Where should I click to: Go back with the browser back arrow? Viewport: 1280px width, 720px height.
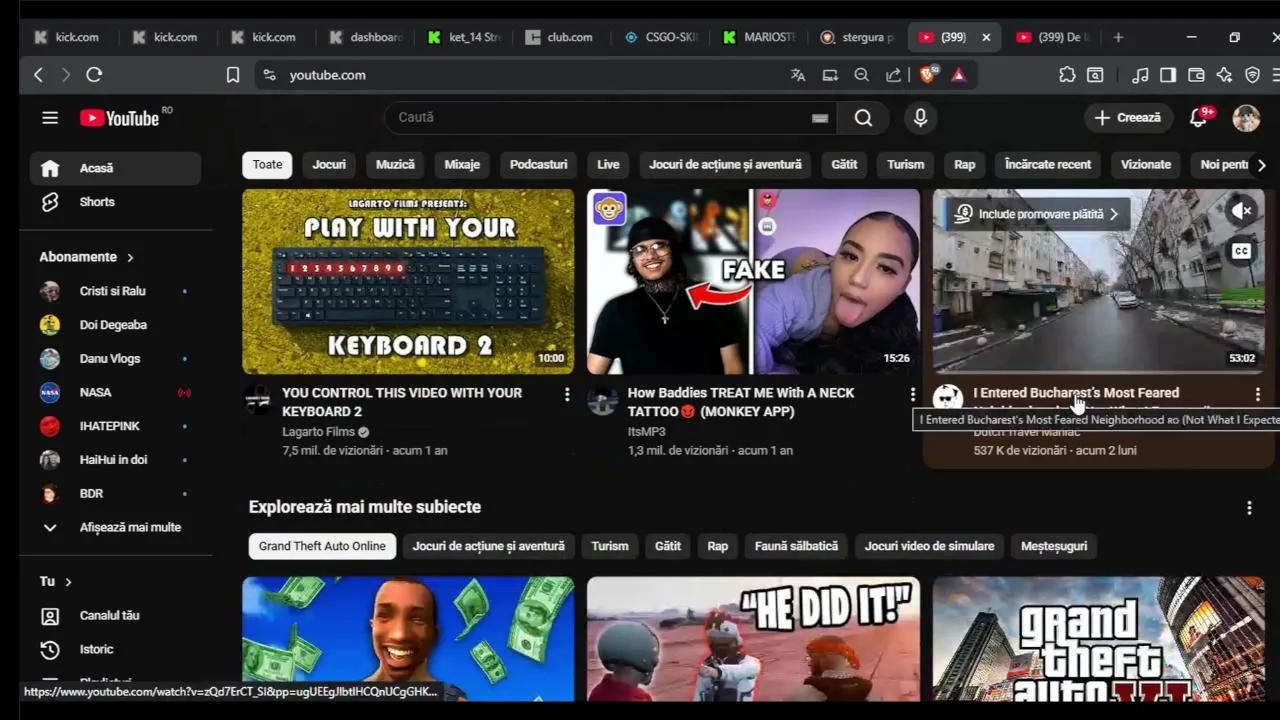pos(38,75)
